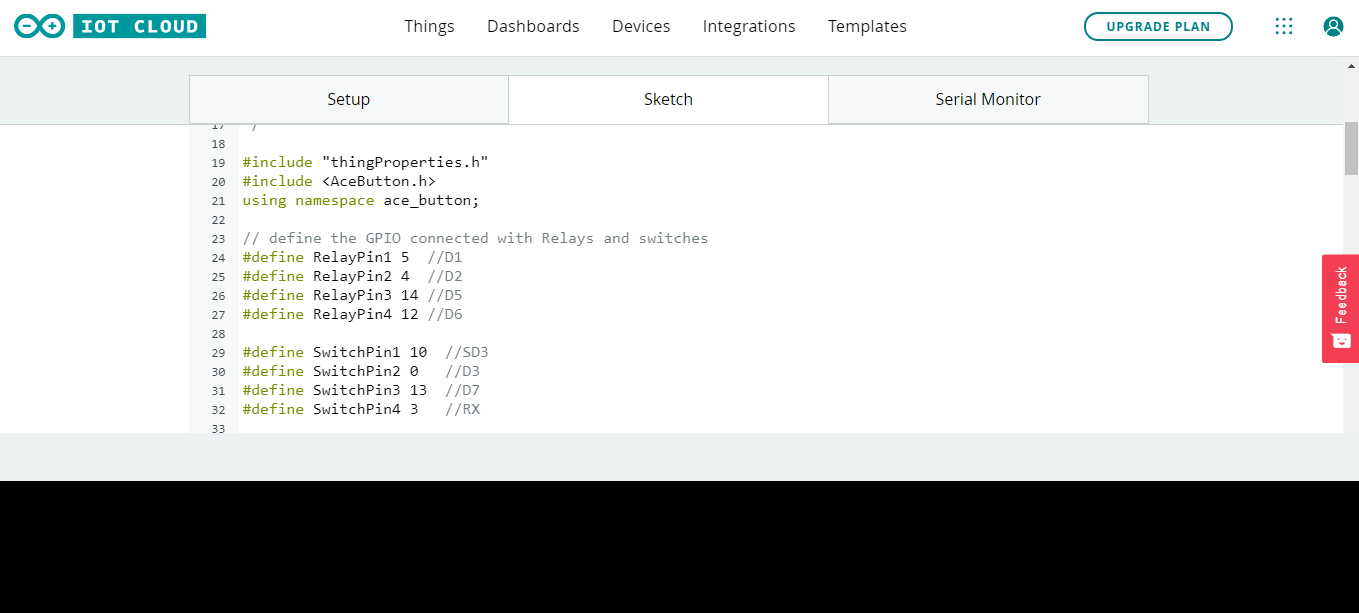The height and width of the screenshot is (613, 1359).
Task: Go to the Devices section
Action: (641, 26)
